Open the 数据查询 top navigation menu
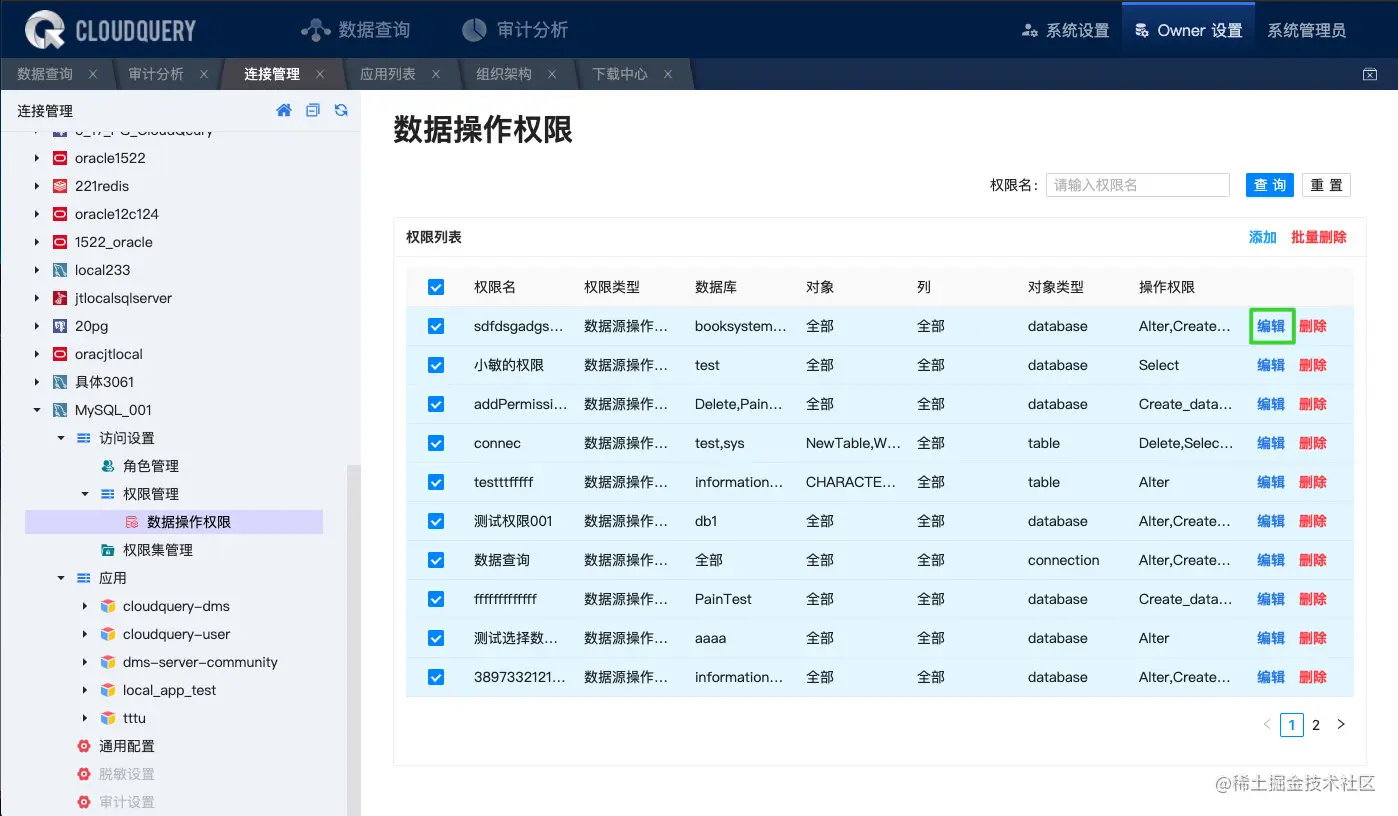Image resolution: width=1398 pixels, height=816 pixels. click(x=355, y=30)
